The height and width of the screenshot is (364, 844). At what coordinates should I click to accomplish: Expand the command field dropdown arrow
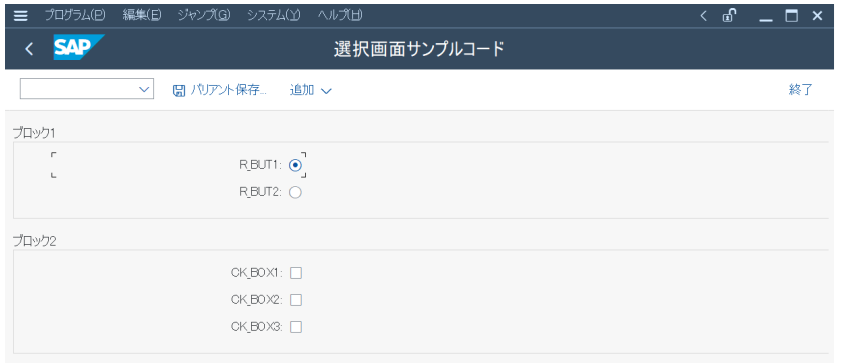pyautogui.click(x=144, y=89)
